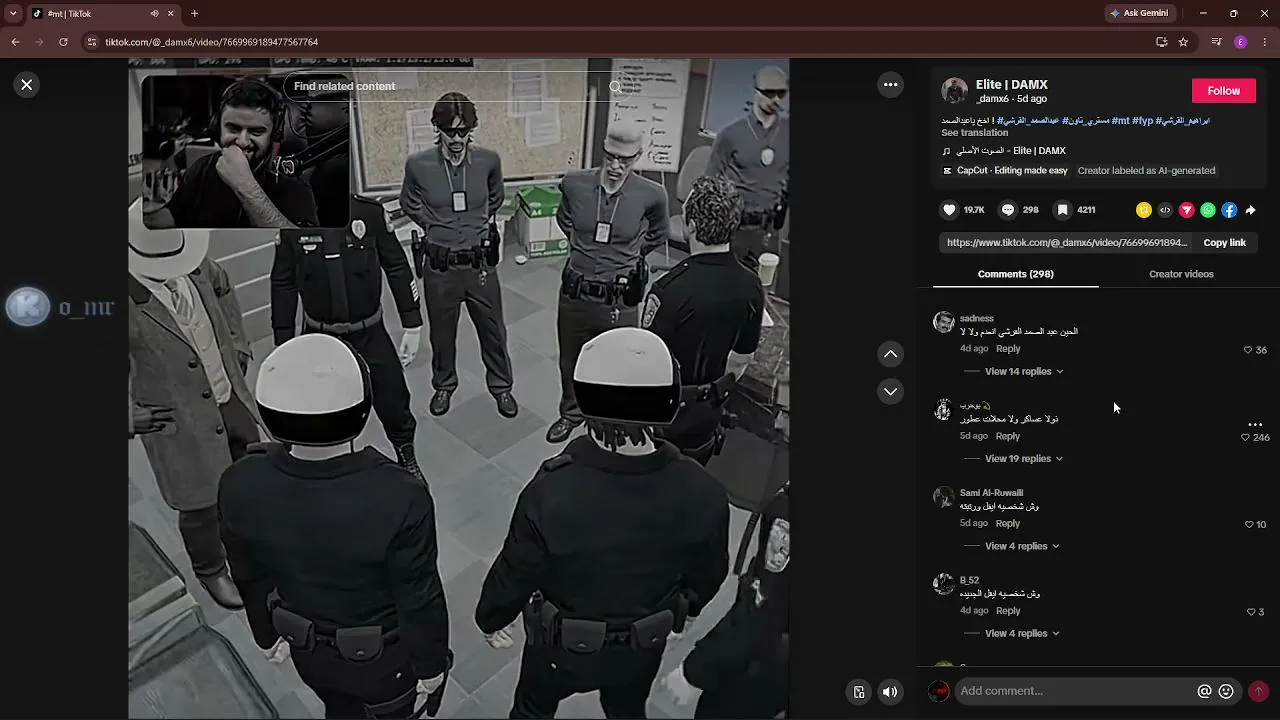Mute the tab via its speaker icon
1280x720 pixels.
click(154, 13)
